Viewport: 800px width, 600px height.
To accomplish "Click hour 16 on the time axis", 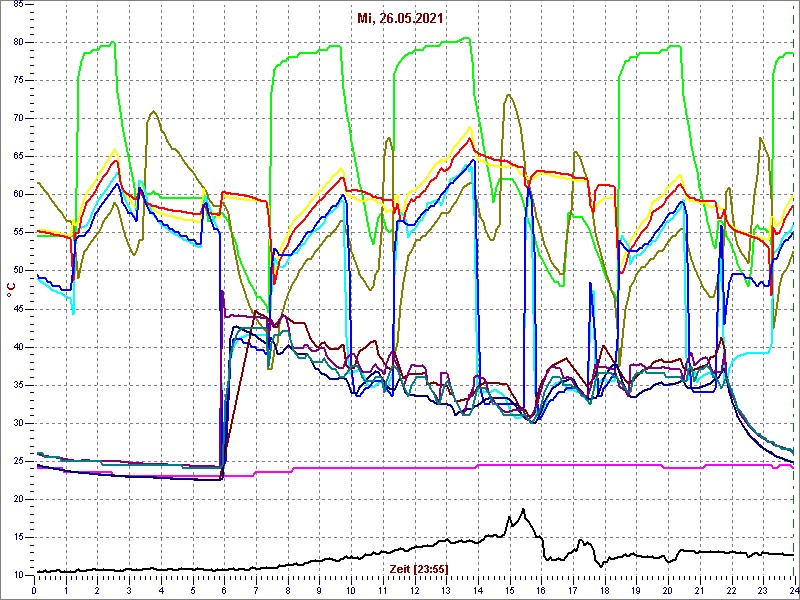I will (x=540, y=590).
